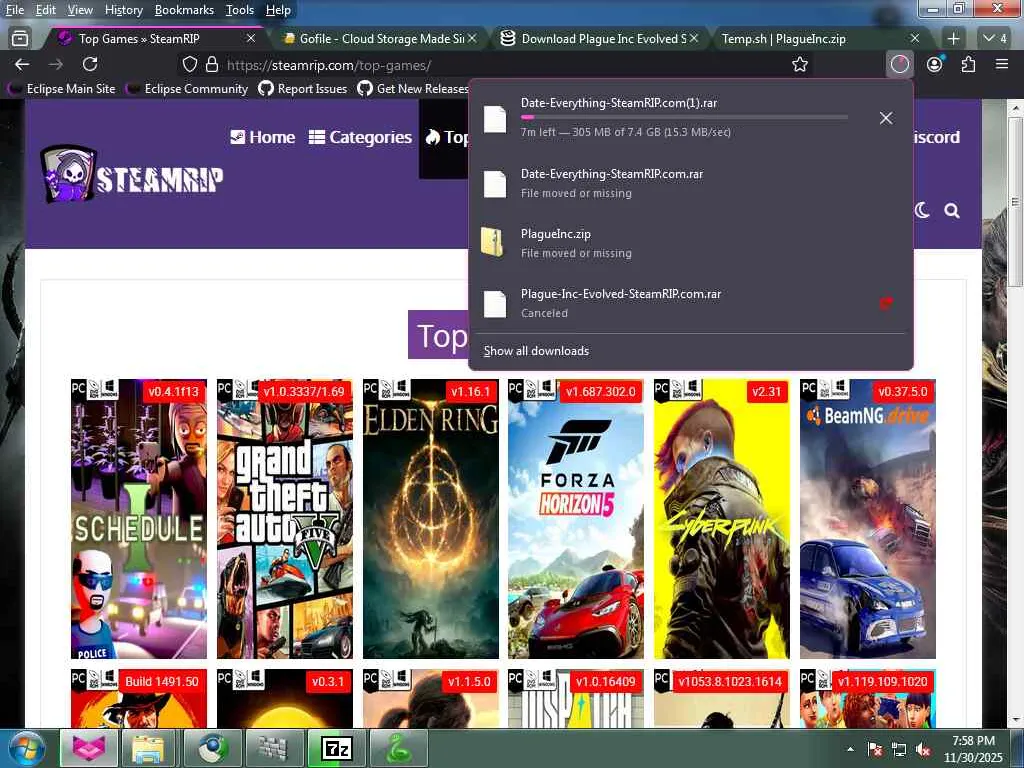The height and width of the screenshot is (768, 1024).
Task: Open the taskbar clock showing 7:58 PM
Action: [973, 749]
